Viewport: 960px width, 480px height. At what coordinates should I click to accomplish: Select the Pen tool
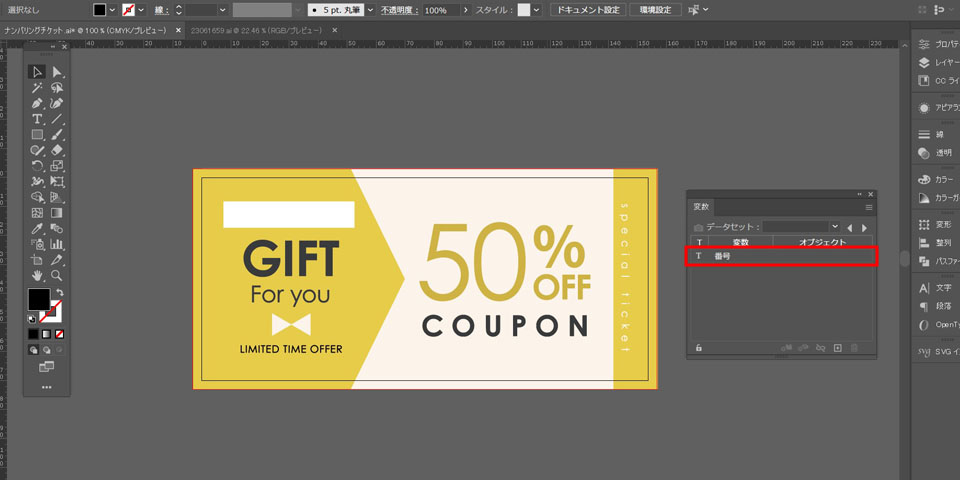click(x=37, y=103)
